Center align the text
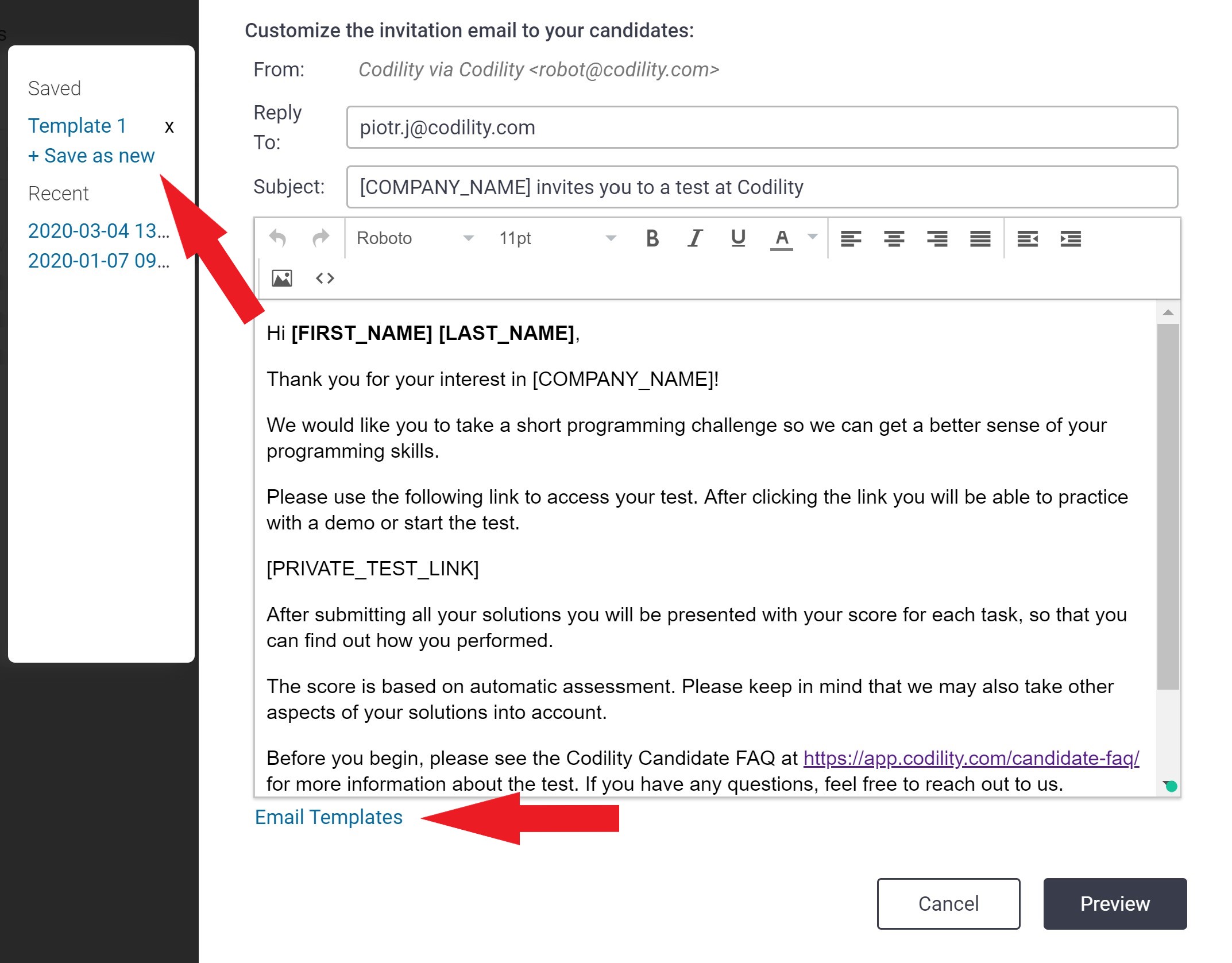 894,238
